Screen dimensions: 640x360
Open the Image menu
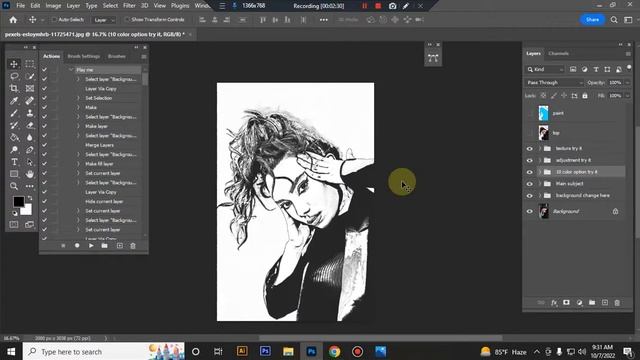pyautogui.click(x=53, y=6)
